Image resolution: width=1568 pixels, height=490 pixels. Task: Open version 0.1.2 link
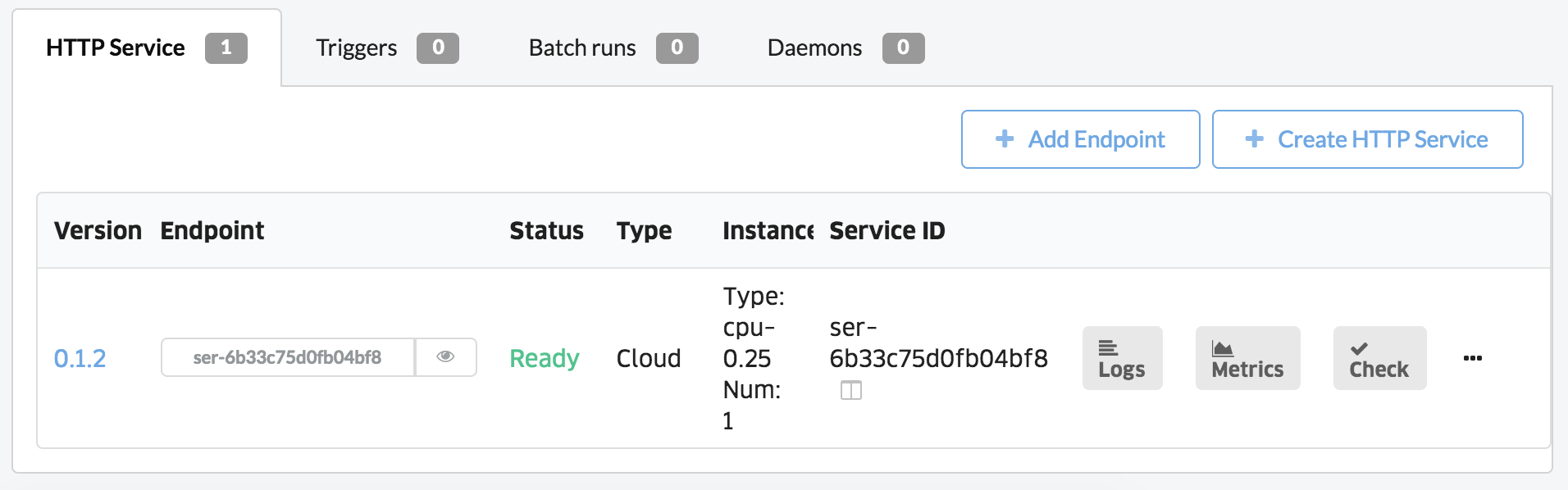coord(80,358)
